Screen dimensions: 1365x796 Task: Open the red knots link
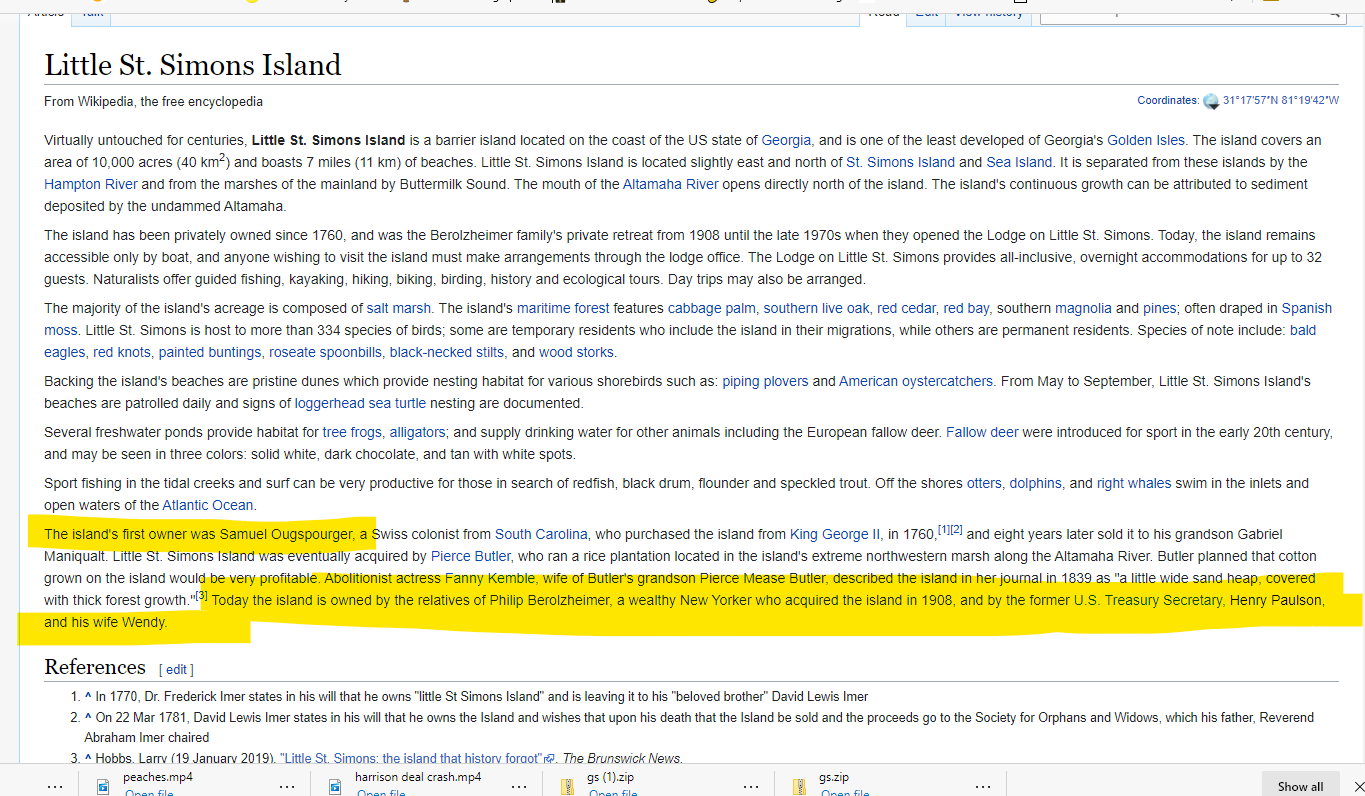pos(122,352)
